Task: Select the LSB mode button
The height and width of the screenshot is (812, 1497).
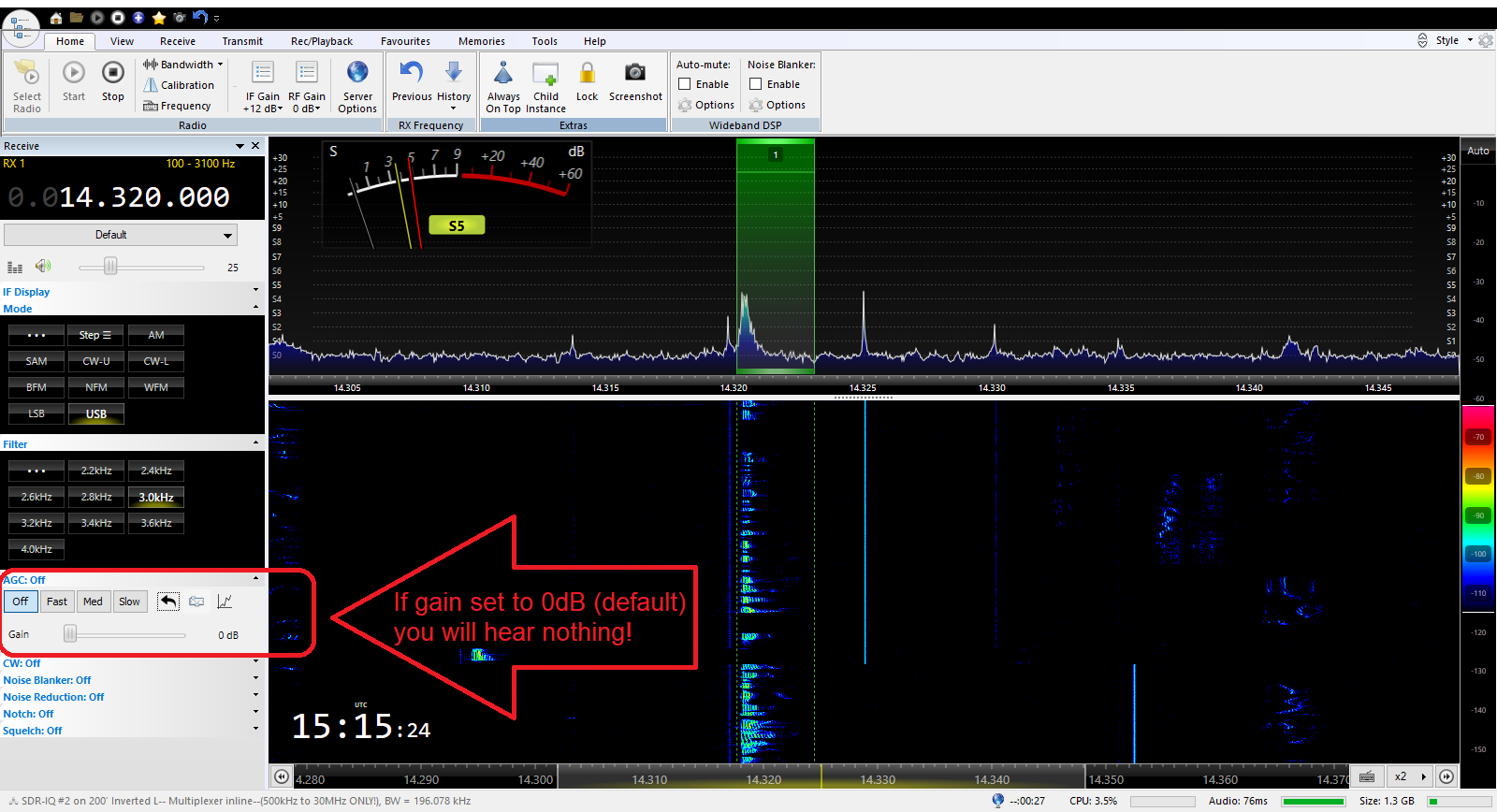Action: coord(36,413)
